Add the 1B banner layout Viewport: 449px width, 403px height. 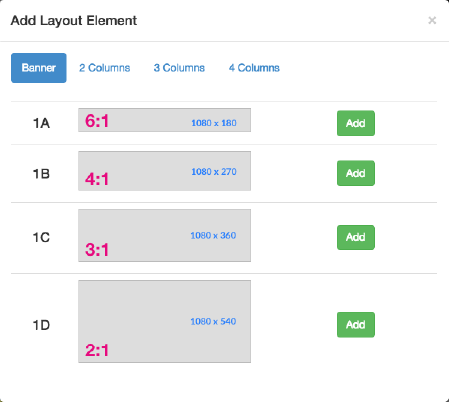click(x=356, y=173)
